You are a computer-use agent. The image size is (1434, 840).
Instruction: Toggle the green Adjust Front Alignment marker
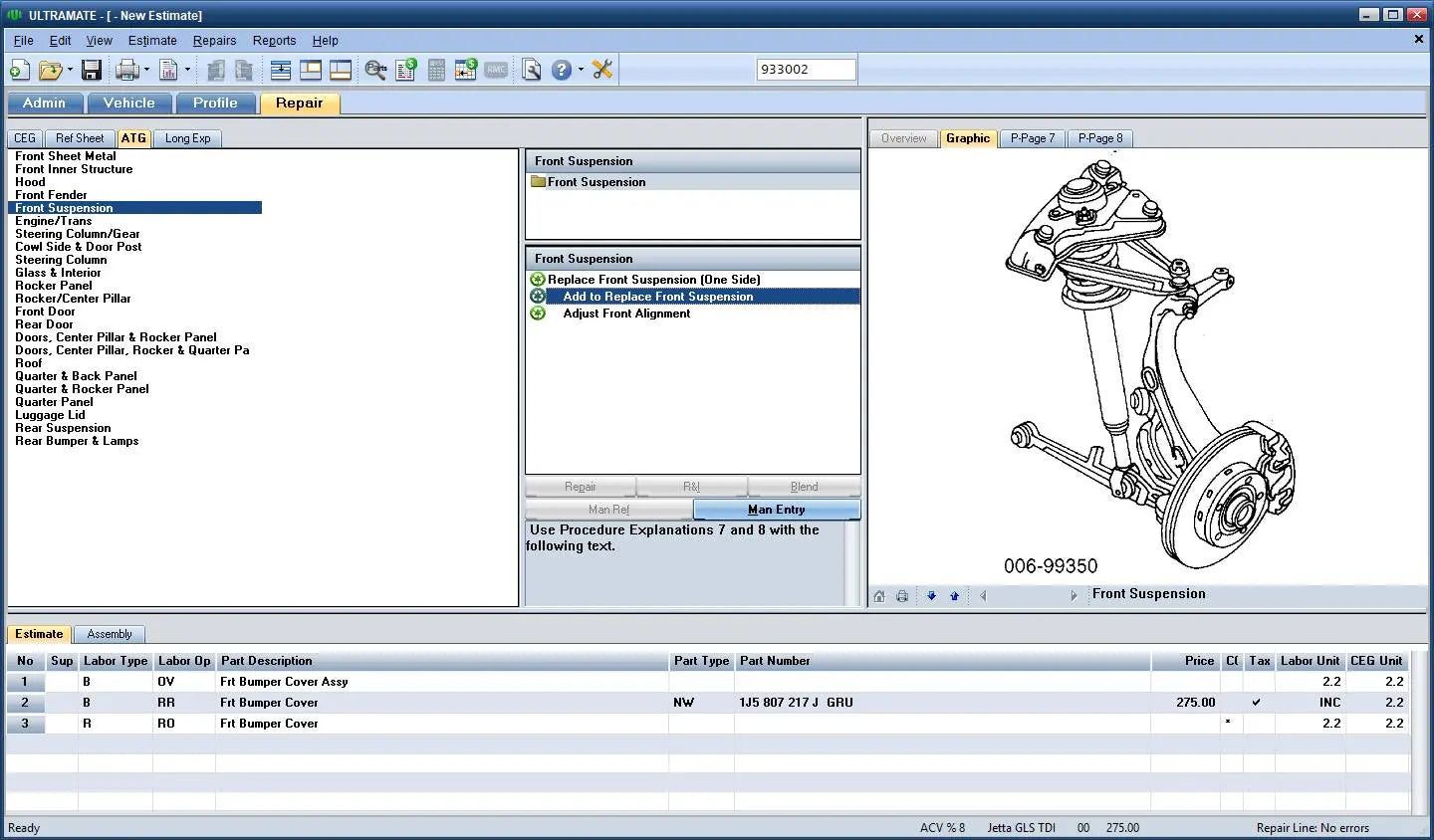pos(538,314)
